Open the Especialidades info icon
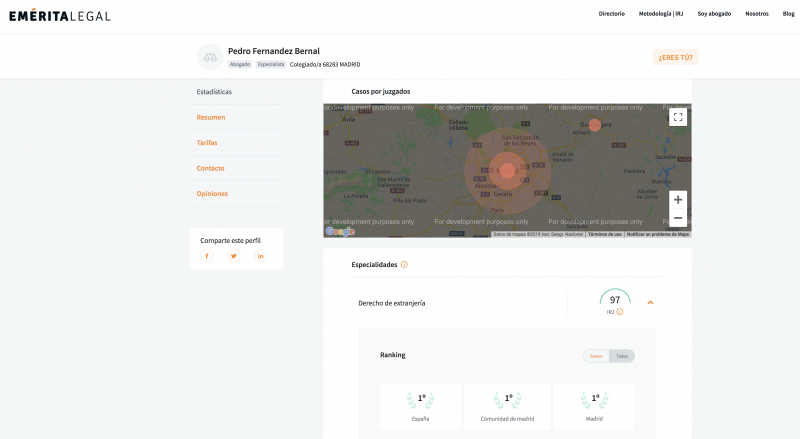The width and height of the screenshot is (800, 439). point(404,264)
